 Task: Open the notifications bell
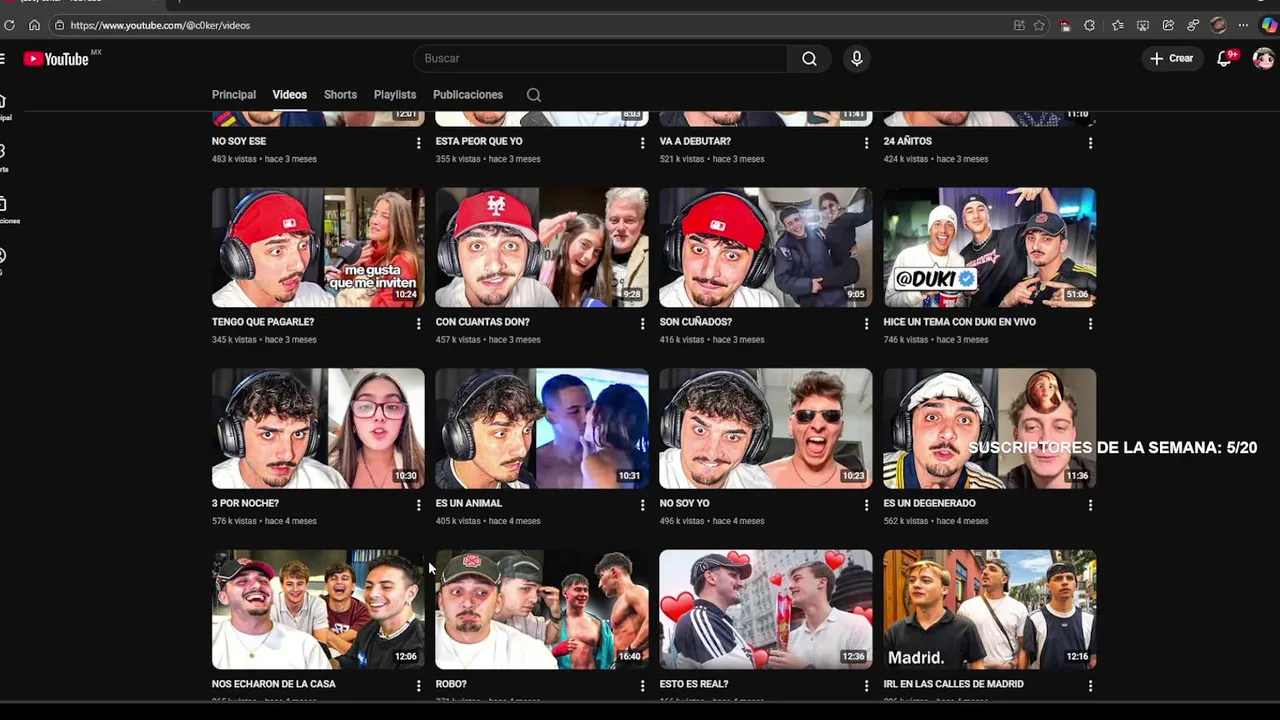[x=1224, y=59]
